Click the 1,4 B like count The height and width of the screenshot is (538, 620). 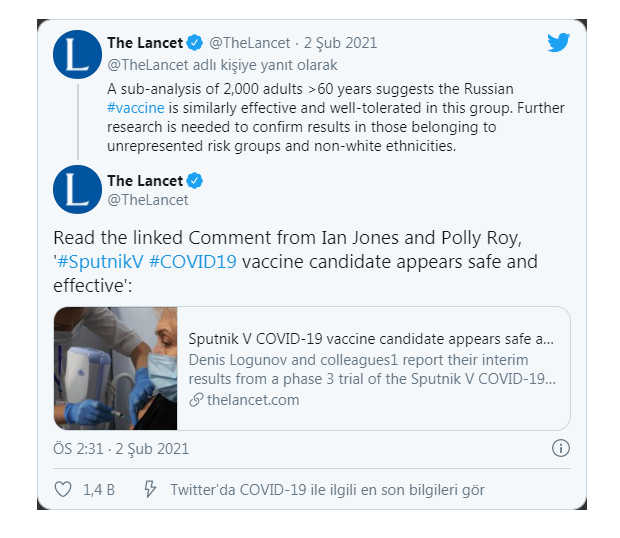[99, 490]
